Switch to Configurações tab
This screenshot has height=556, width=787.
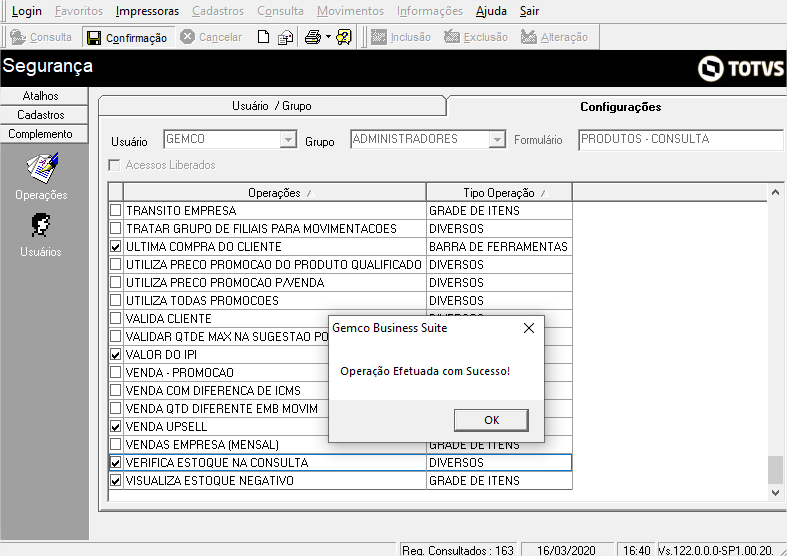coord(620,106)
